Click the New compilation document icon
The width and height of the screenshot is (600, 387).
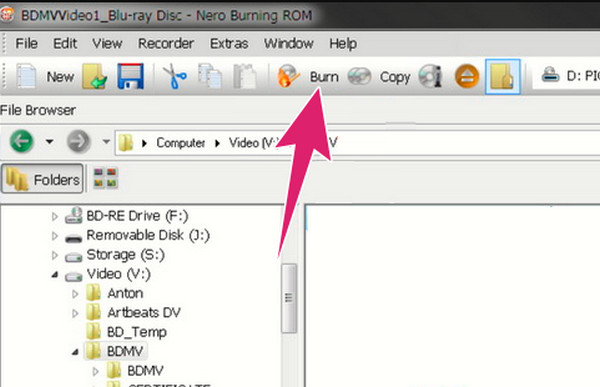coord(26,76)
